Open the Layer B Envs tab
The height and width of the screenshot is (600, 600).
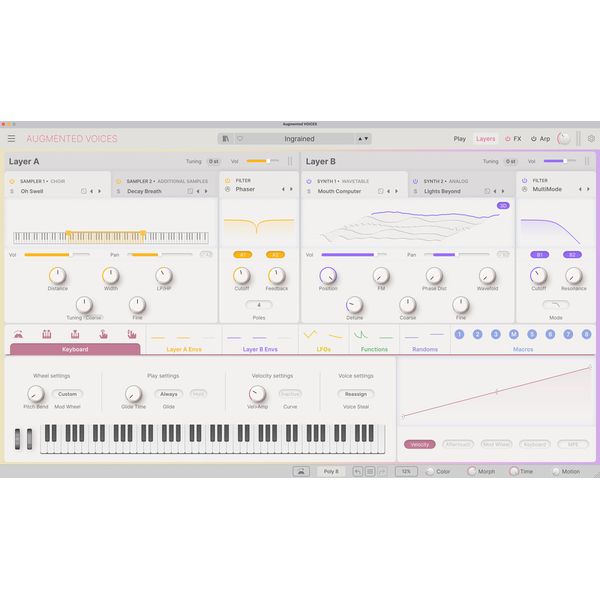coord(260,349)
